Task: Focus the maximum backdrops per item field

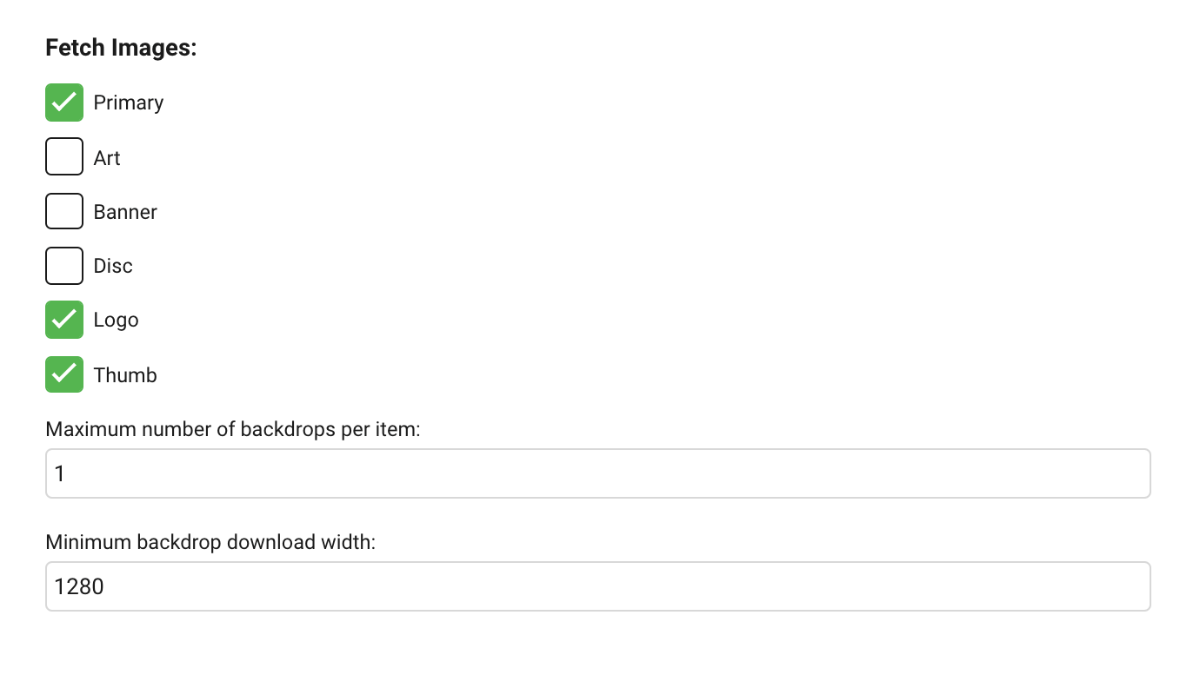Action: click(598, 473)
